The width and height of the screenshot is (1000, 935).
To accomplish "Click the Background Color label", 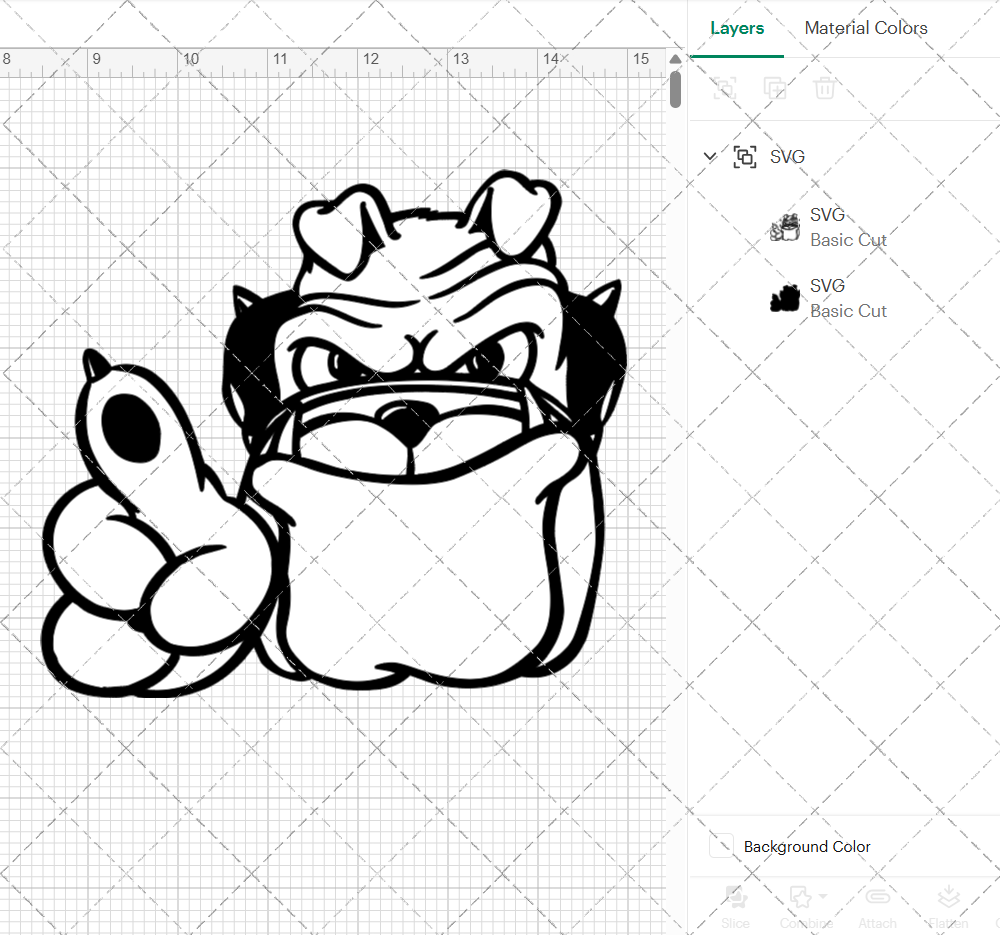I will tap(807, 846).
